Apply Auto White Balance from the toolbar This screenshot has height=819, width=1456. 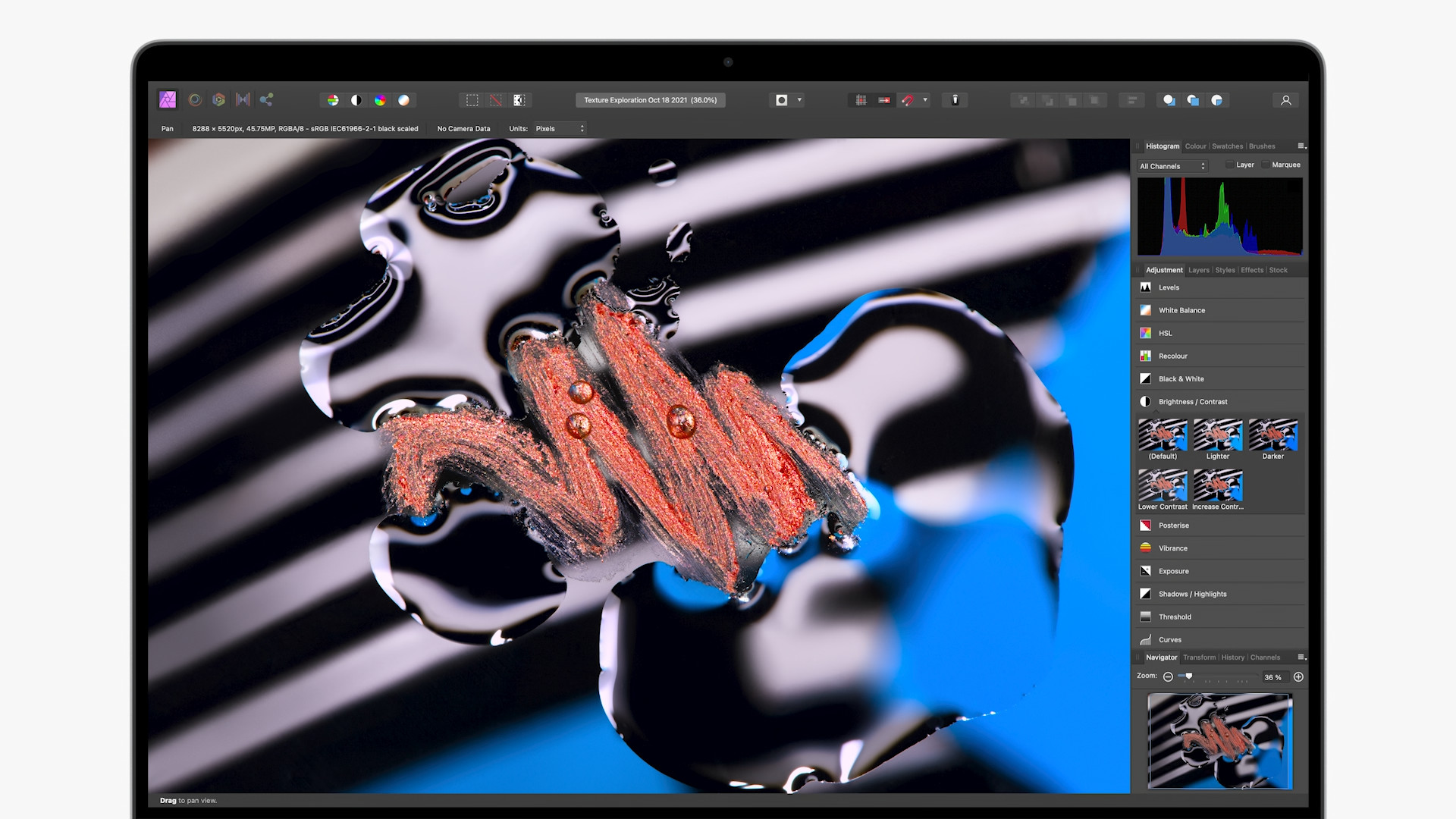pos(404,100)
